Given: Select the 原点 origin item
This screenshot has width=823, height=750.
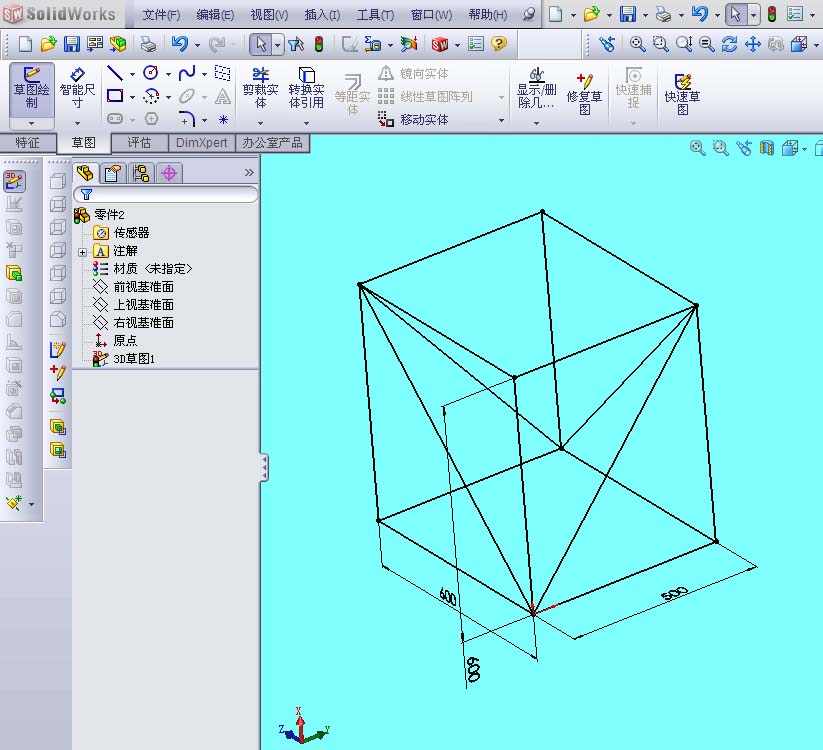Looking at the screenshot, I should (115, 340).
